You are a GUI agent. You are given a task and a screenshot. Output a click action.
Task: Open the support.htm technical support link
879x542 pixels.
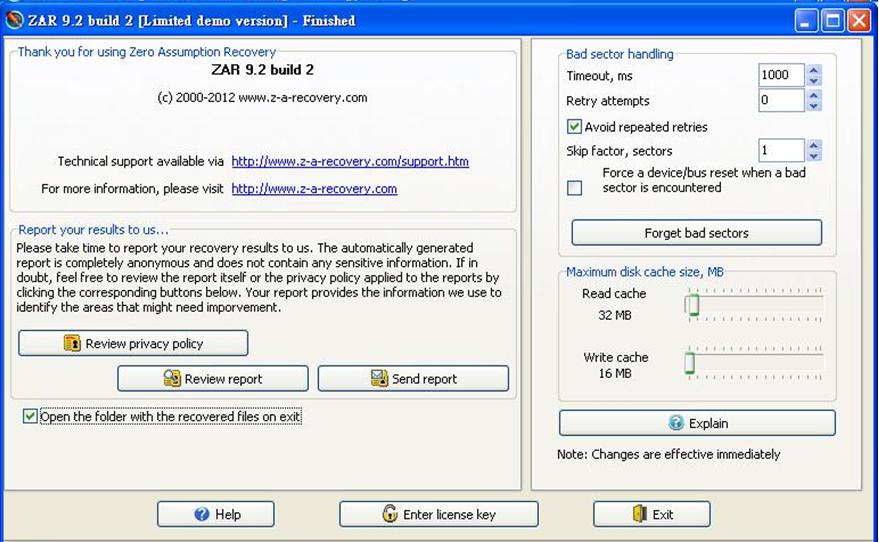click(x=350, y=161)
